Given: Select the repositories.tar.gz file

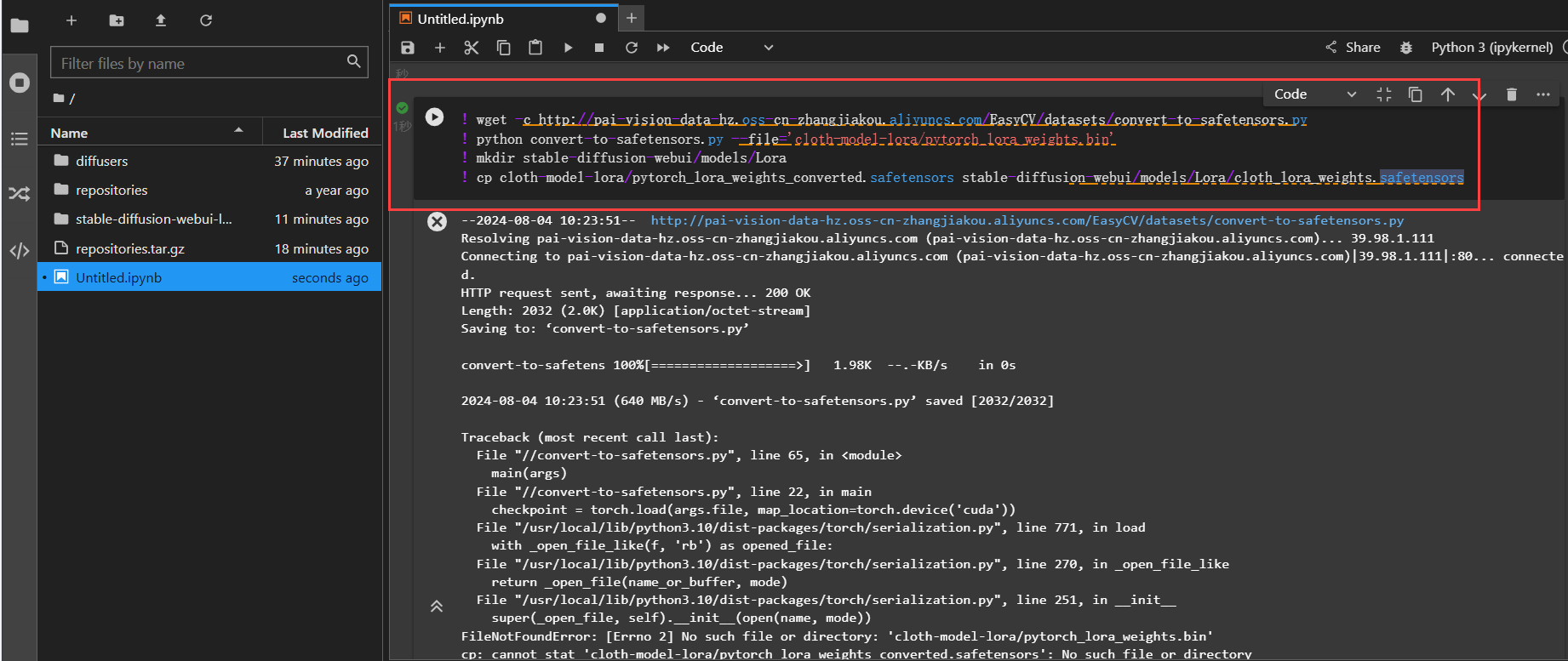Looking at the screenshot, I should [209, 248].
